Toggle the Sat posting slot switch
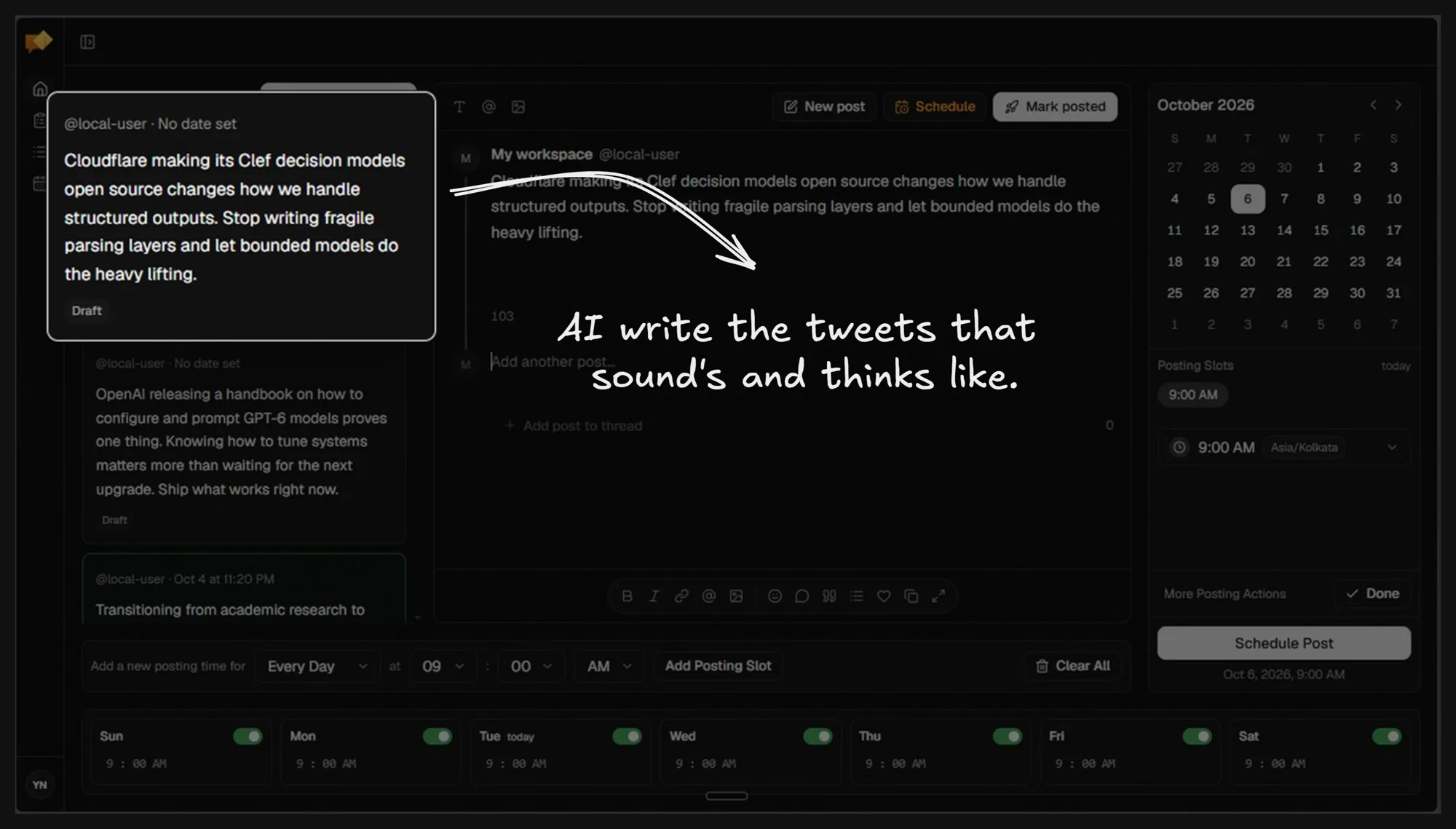Screen dimensions: 1456x829 pos(1387,737)
